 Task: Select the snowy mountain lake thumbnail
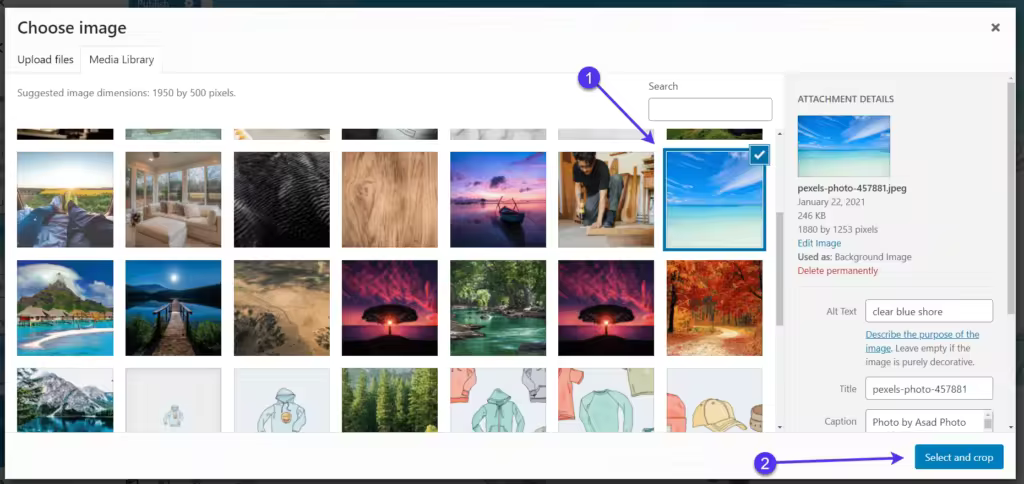pos(65,400)
